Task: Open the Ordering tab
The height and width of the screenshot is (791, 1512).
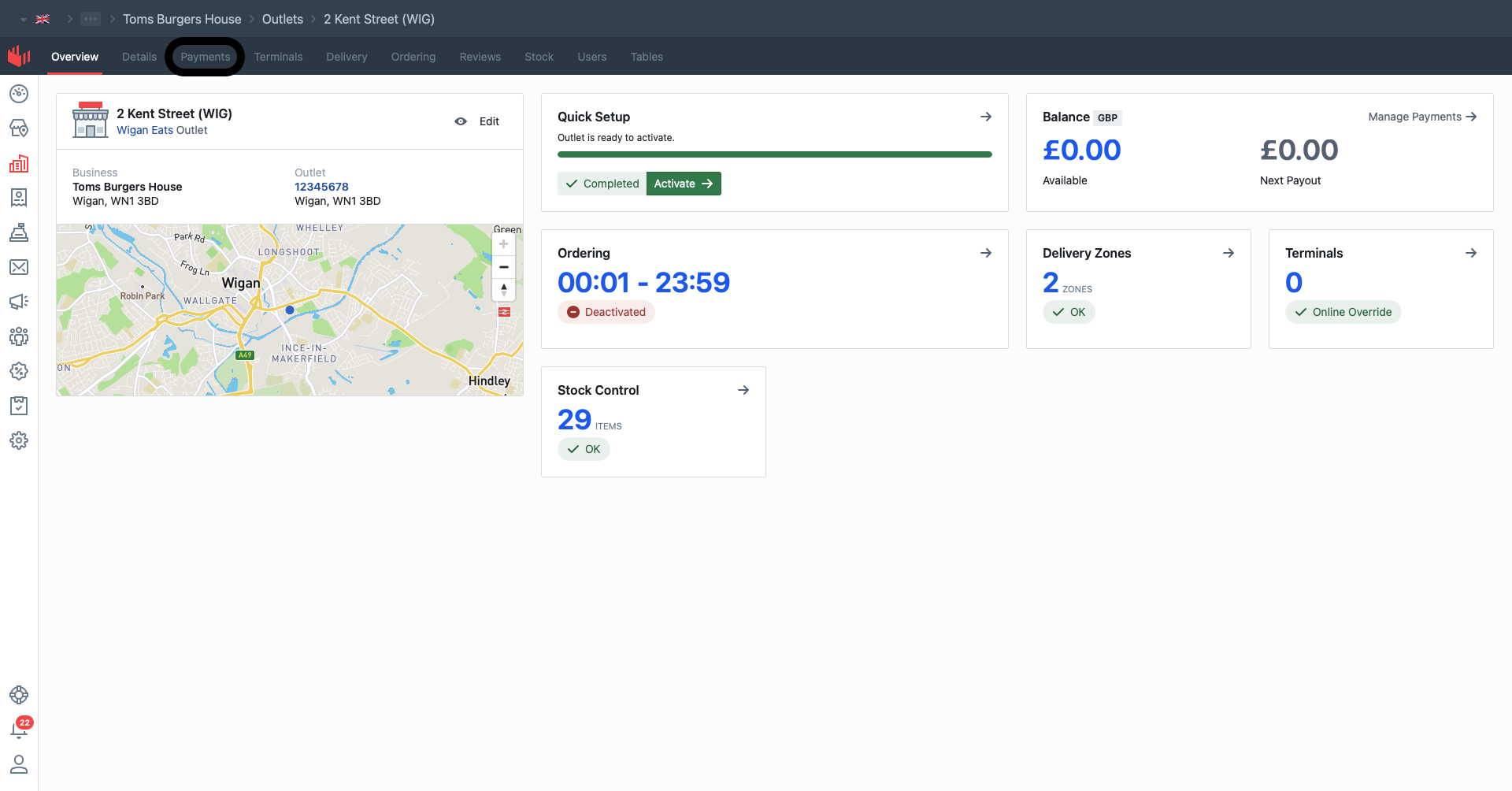Action: pyautogui.click(x=413, y=57)
